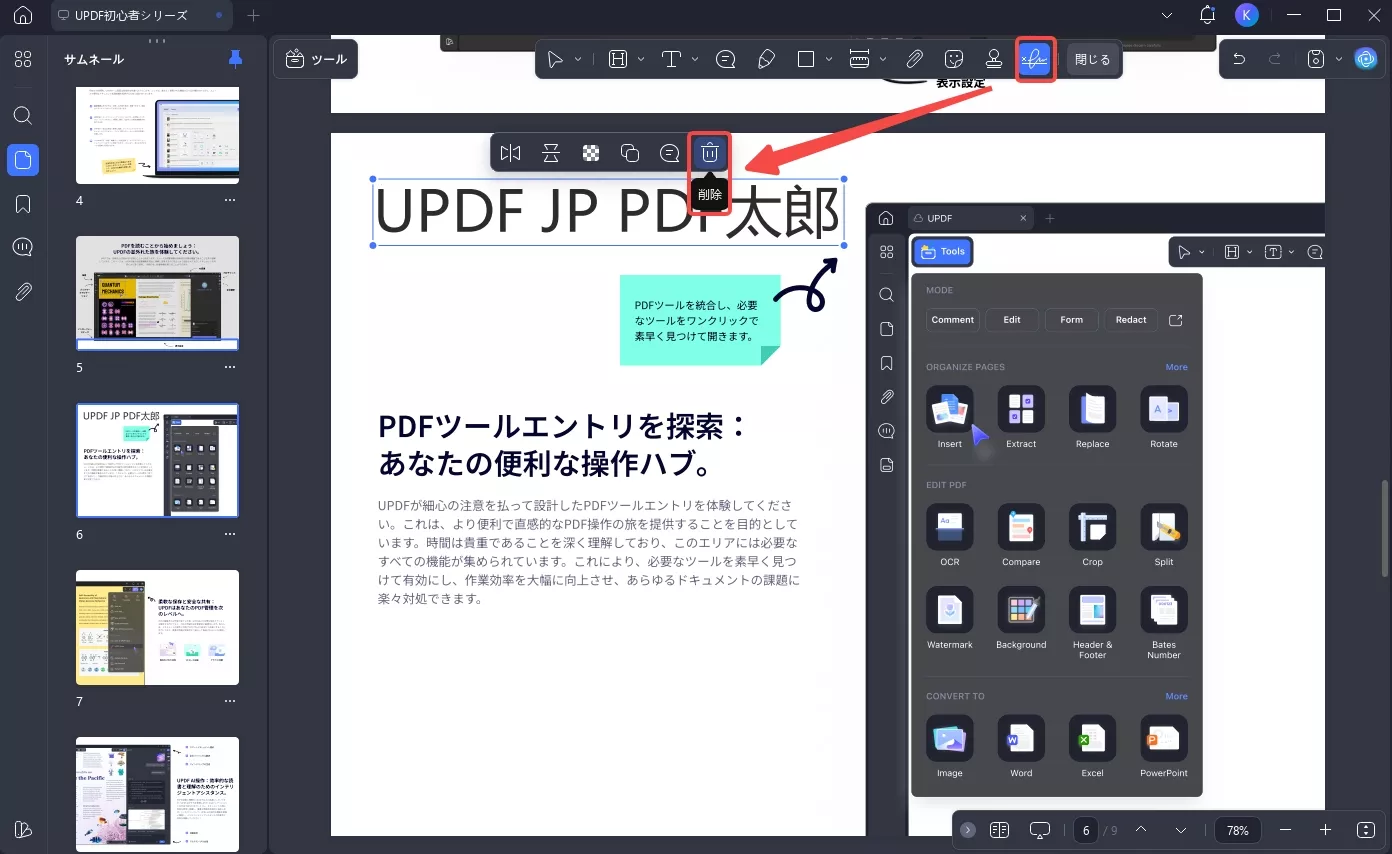Collapse the bottom bar with arrow button

968,830
